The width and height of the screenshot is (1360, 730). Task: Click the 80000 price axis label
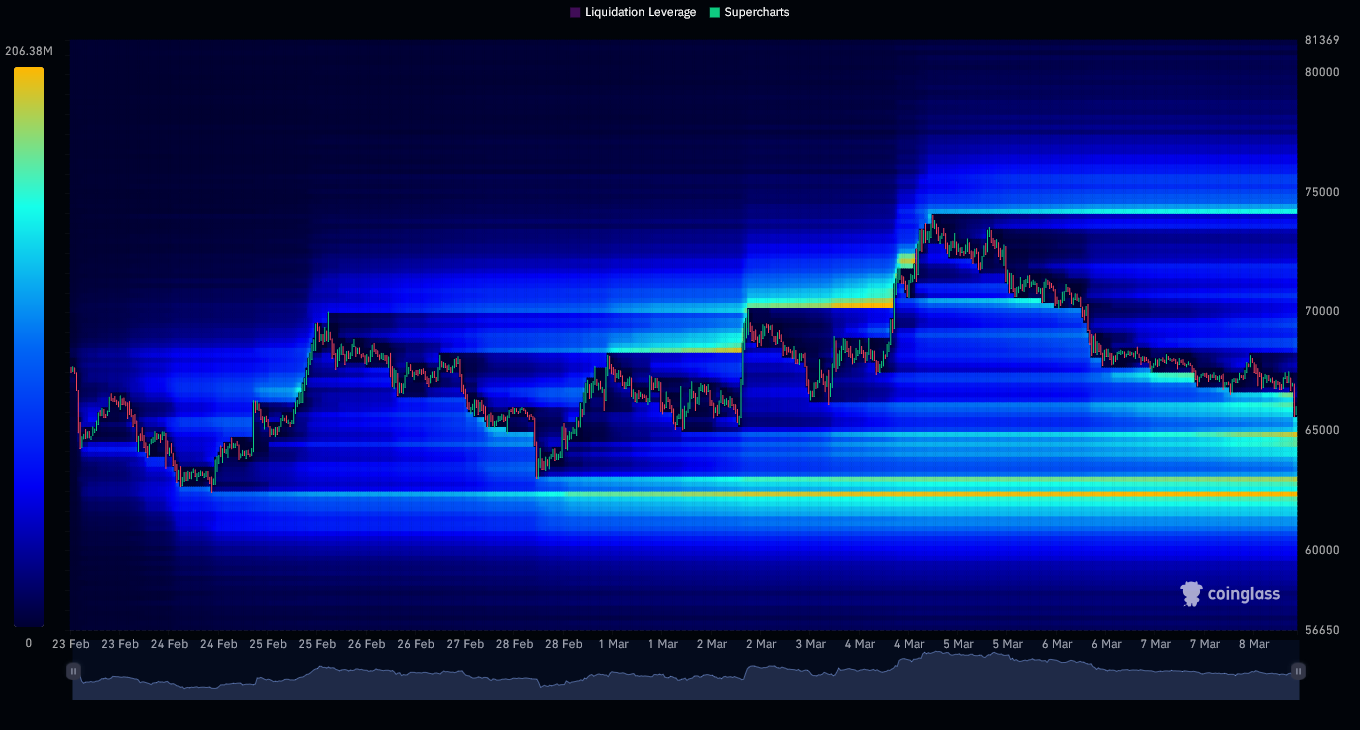(1322, 72)
